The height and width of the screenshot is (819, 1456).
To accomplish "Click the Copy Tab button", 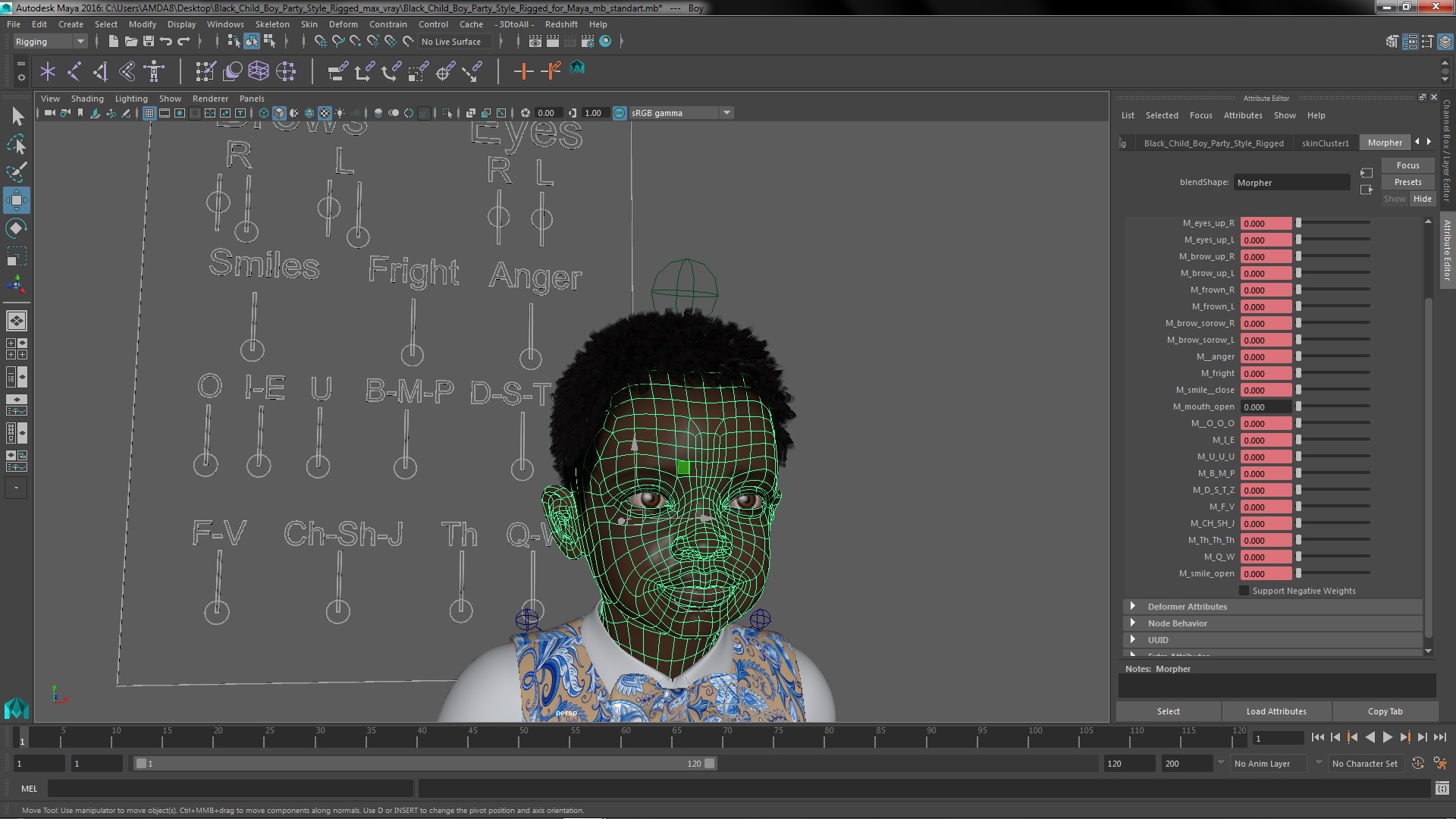I will [1385, 711].
